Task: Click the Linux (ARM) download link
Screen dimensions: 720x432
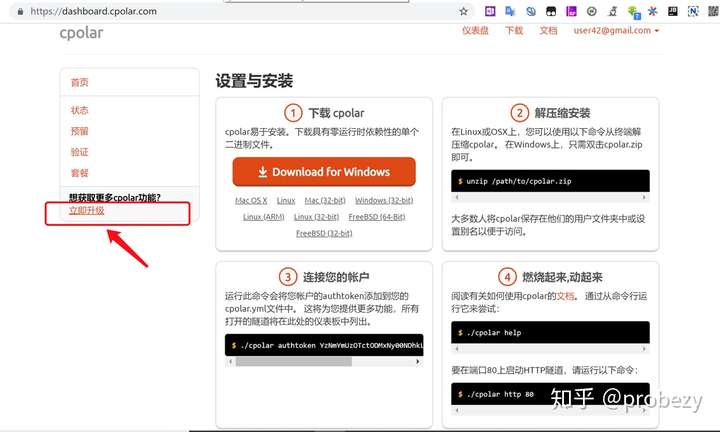Action: point(264,217)
